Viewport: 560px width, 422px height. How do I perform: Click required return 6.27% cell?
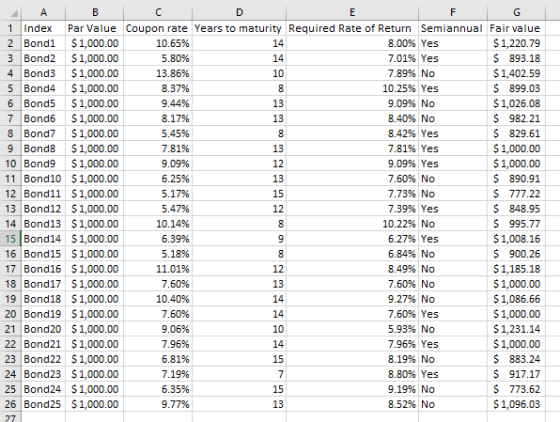click(x=352, y=238)
